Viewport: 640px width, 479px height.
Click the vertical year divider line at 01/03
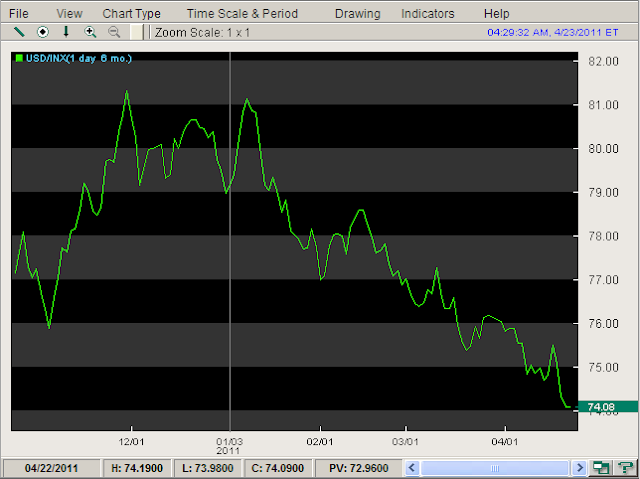pos(230,241)
